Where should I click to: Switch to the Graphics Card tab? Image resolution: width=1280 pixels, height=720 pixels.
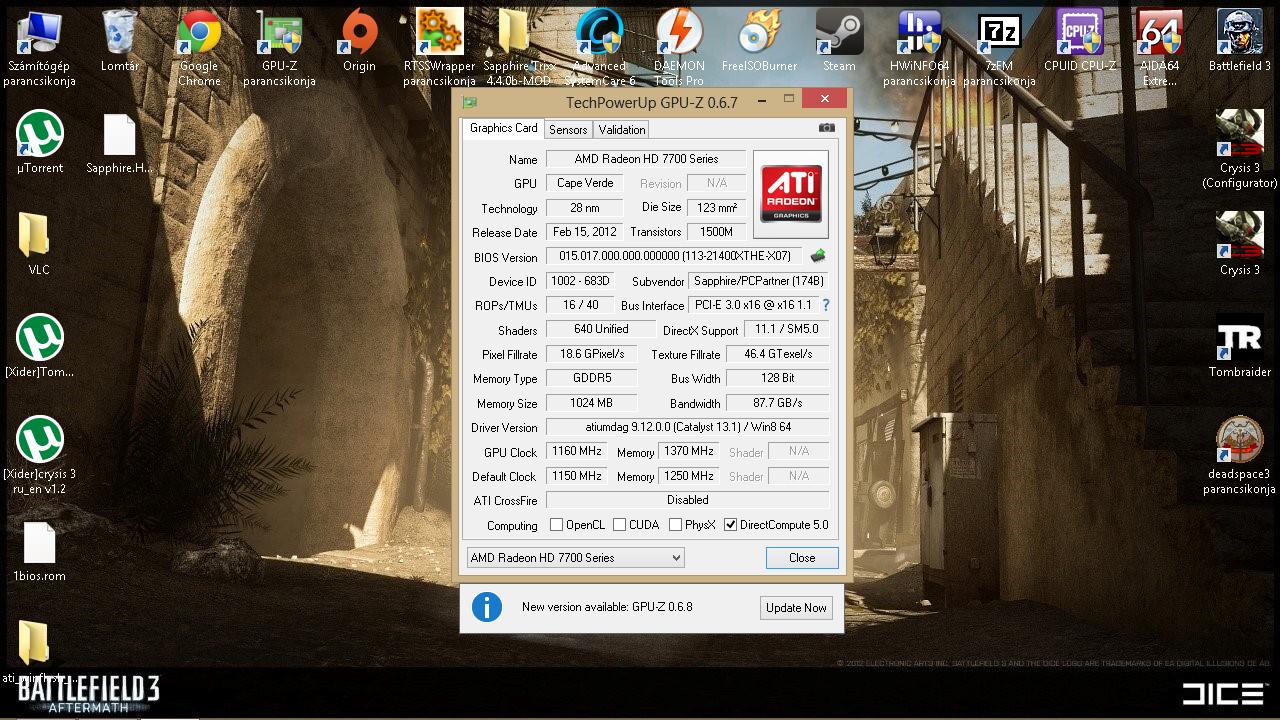click(x=503, y=128)
